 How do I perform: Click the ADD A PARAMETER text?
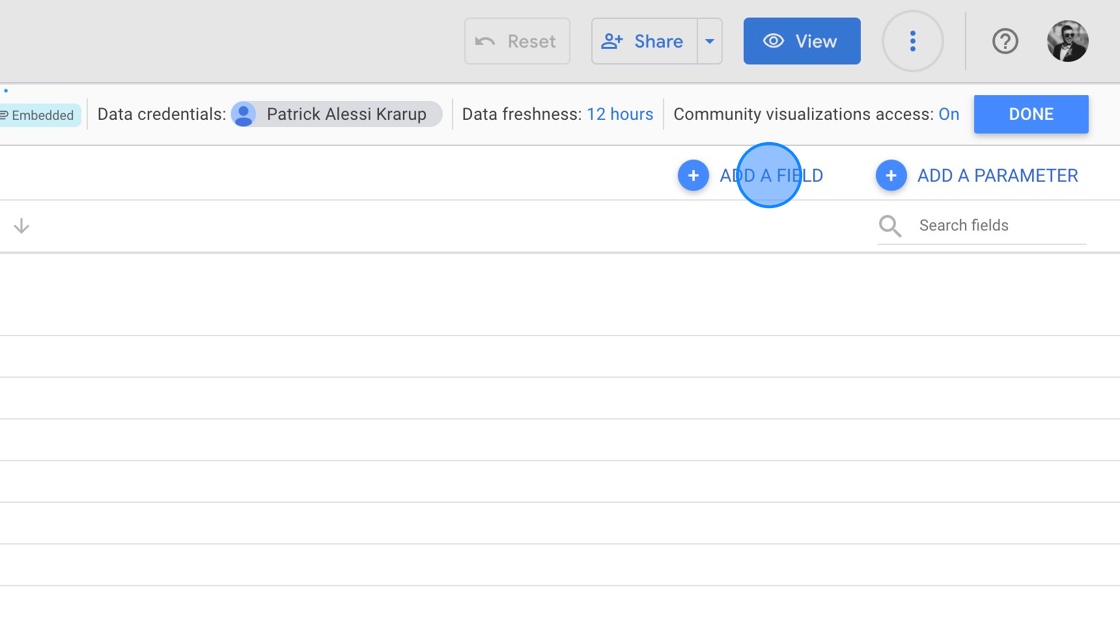[x=997, y=175]
